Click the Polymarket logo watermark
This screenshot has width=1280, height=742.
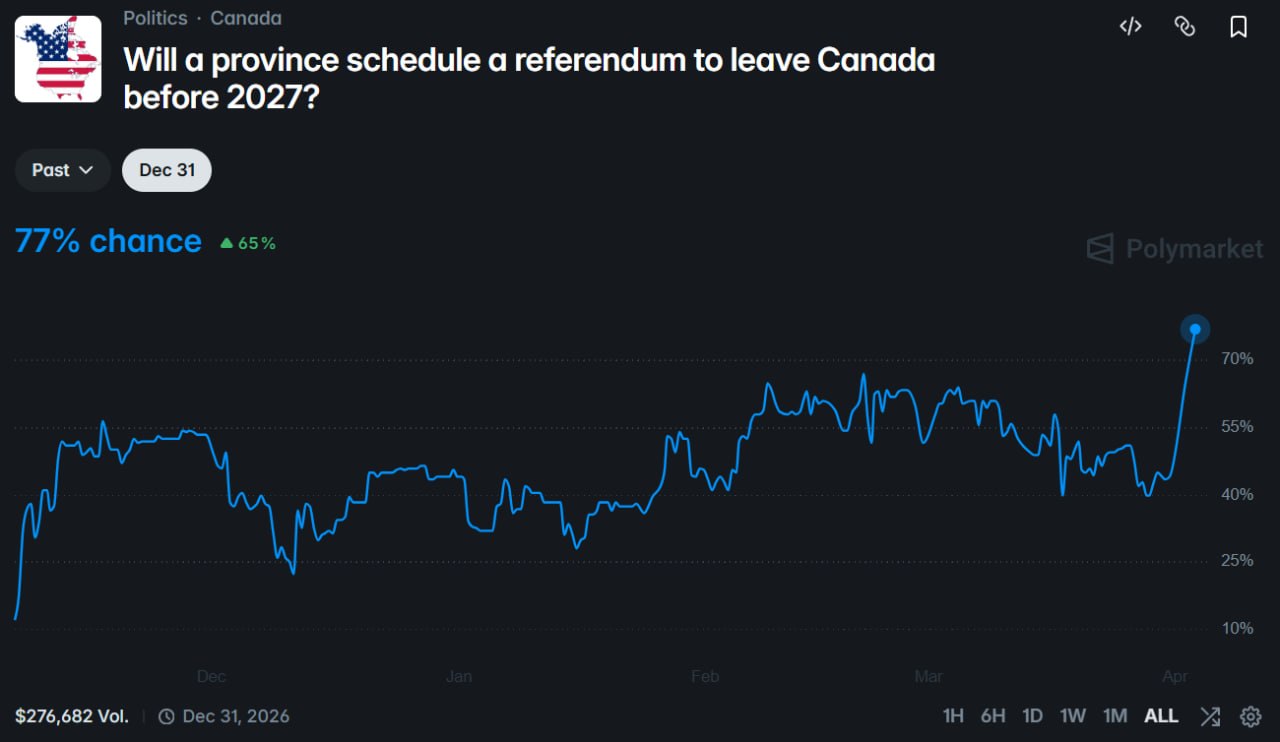[x=1174, y=249]
